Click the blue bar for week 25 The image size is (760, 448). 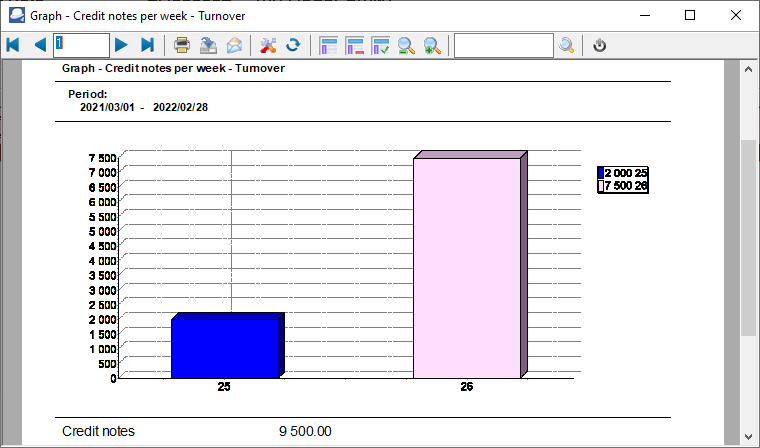[224, 348]
